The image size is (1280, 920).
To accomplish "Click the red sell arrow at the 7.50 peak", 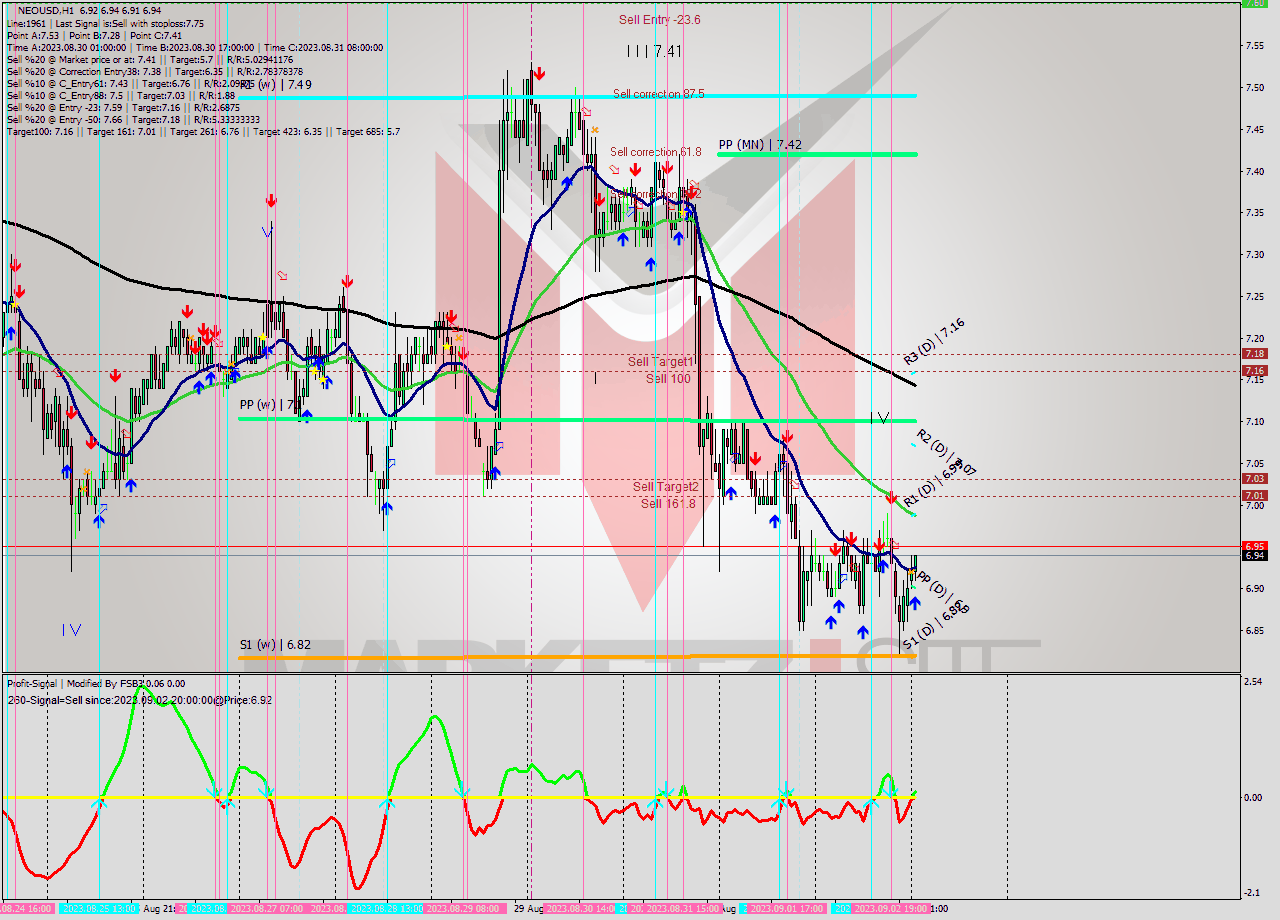I will coord(539,73).
